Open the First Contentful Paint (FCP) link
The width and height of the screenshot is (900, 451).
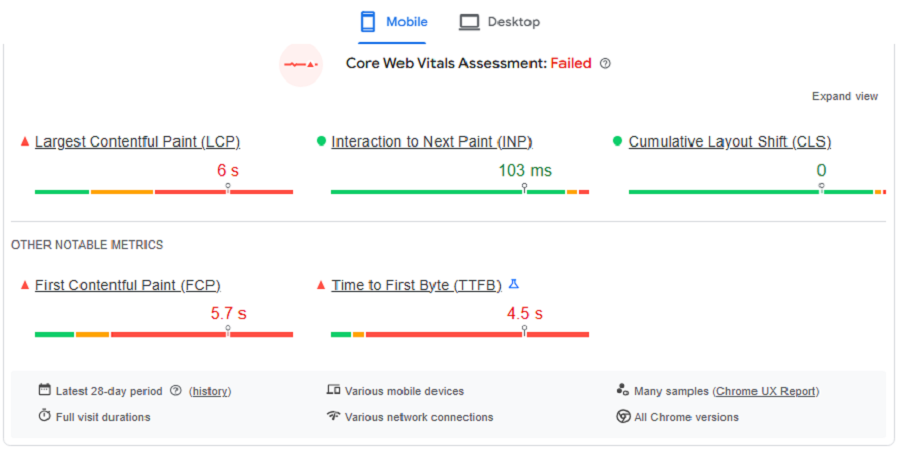pyautogui.click(x=128, y=285)
